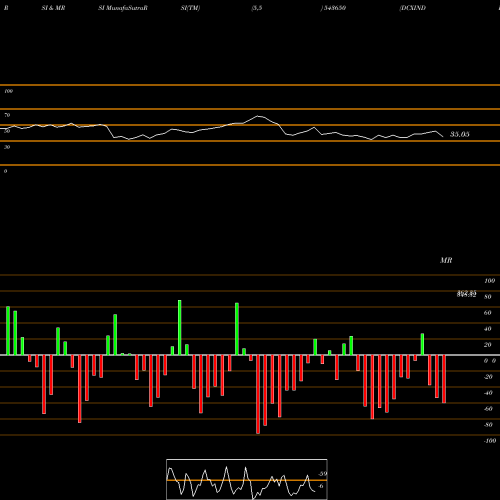Click the current RSI value 35.05
This screenshot has height=500, width=500.
pos(460,134)
